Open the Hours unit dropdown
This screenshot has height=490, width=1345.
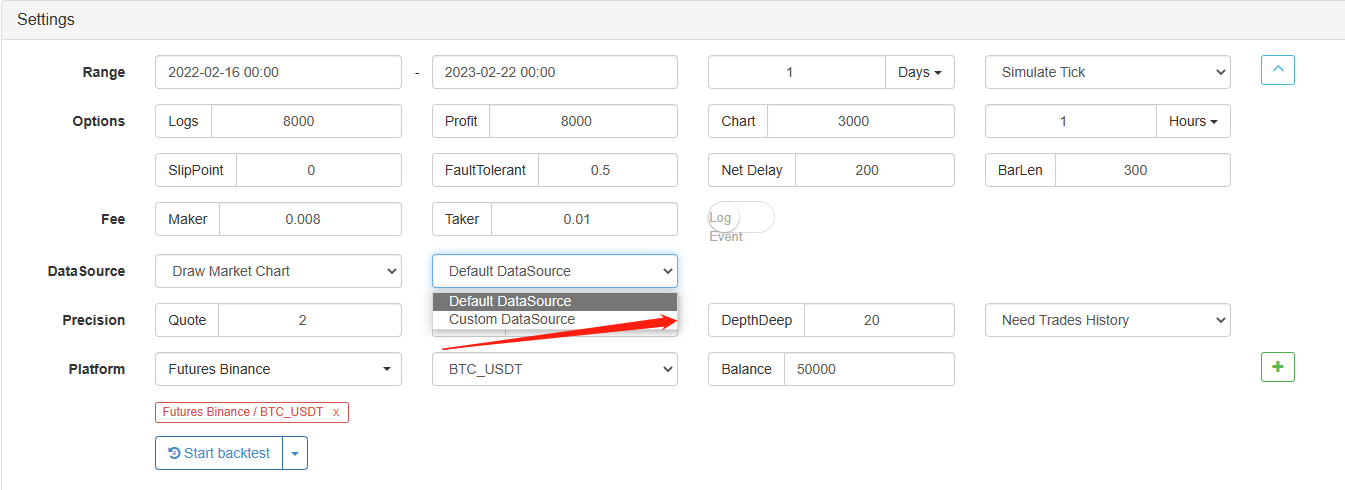point(1193,121)
